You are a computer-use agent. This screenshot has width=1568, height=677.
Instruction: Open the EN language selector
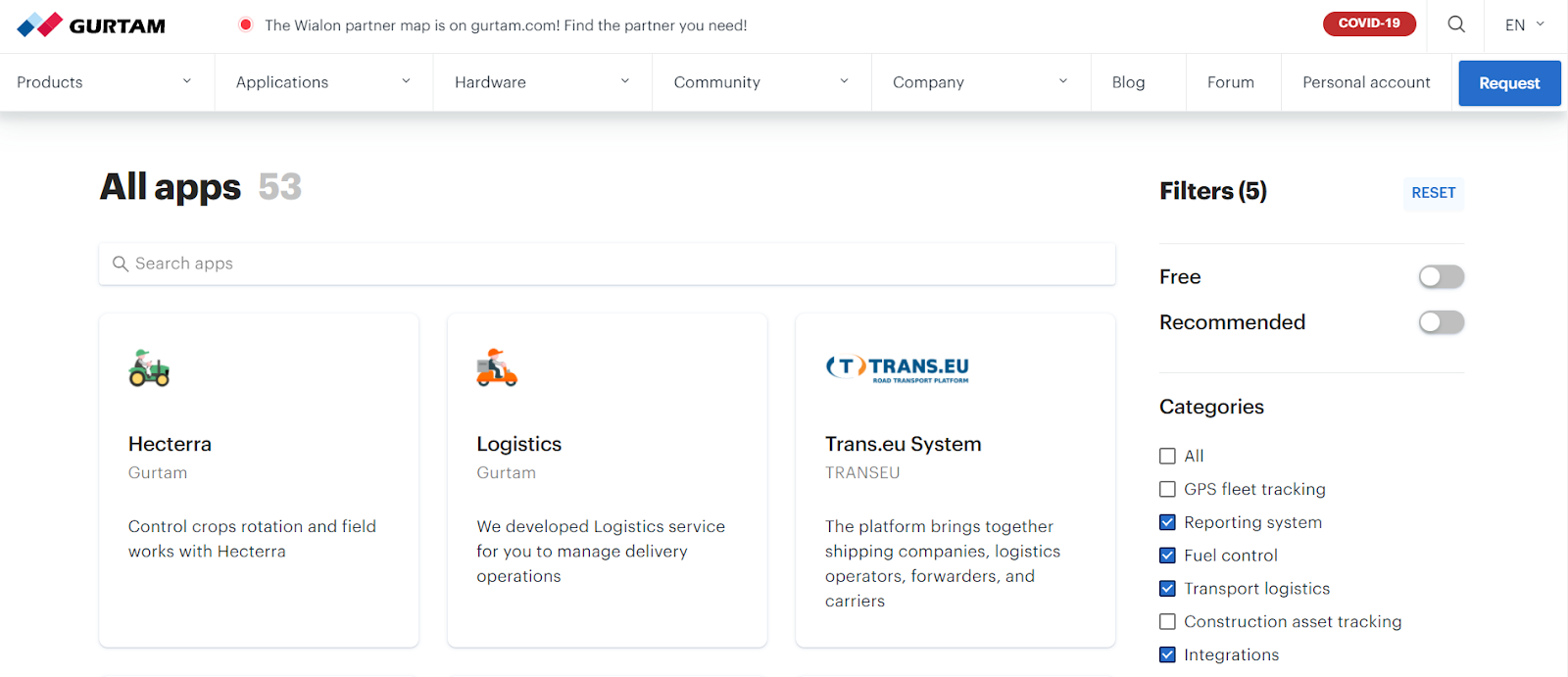click(x=1524, y=24)
